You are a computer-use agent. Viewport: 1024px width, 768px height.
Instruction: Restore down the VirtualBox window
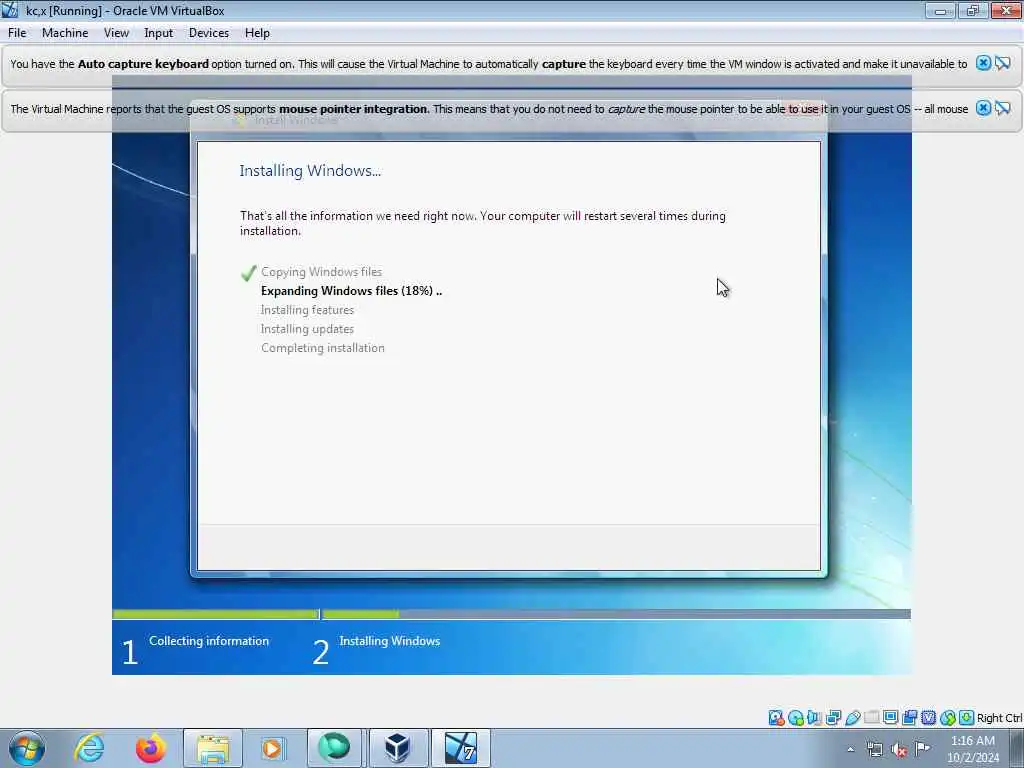[x=973, y=10]
